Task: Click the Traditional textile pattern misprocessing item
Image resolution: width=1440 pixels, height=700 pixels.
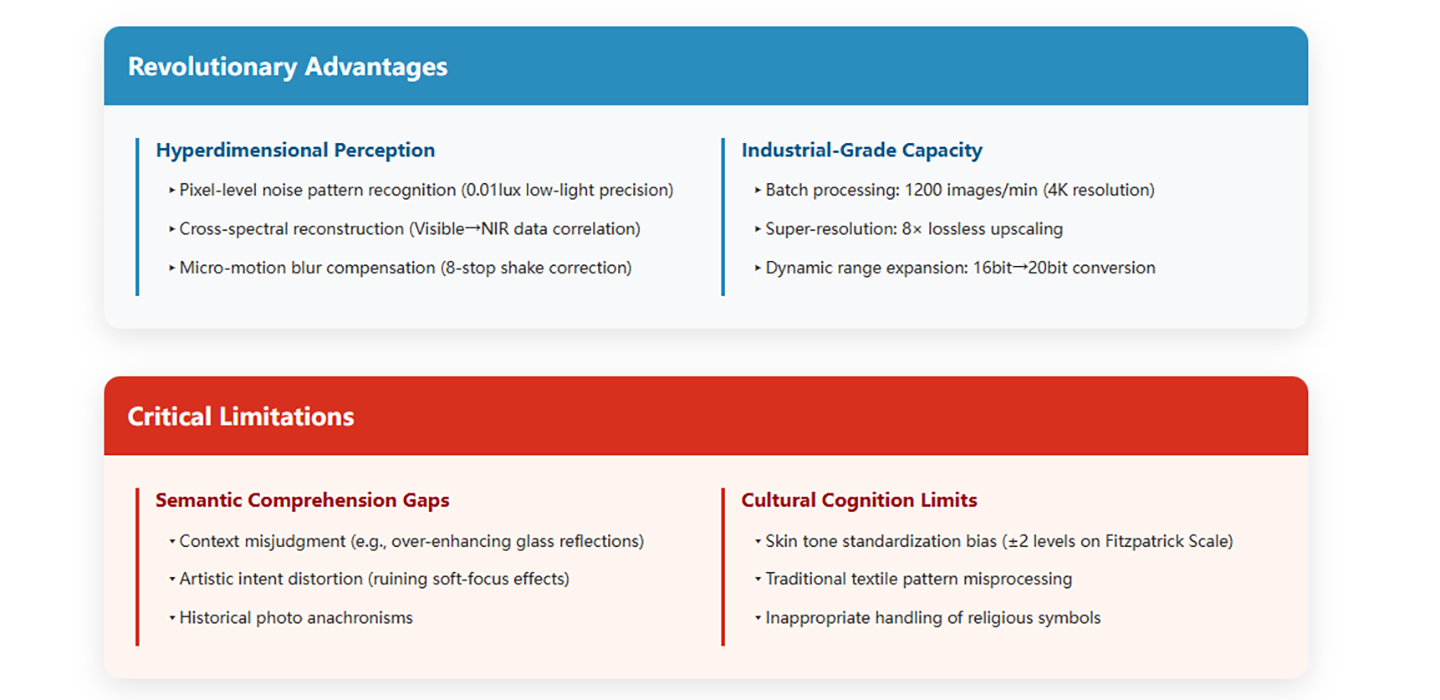Action: (919, 579)
